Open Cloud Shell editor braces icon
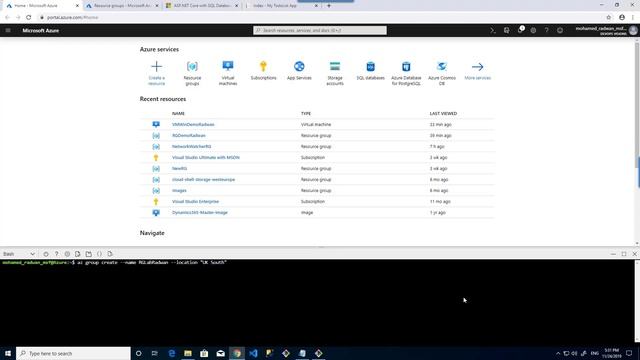This screenshot has height=360, width=640. (99, 254)
